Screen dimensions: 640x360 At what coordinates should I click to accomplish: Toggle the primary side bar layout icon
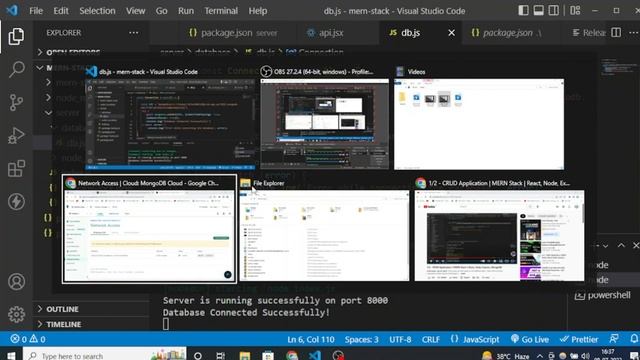click(523, 11)
